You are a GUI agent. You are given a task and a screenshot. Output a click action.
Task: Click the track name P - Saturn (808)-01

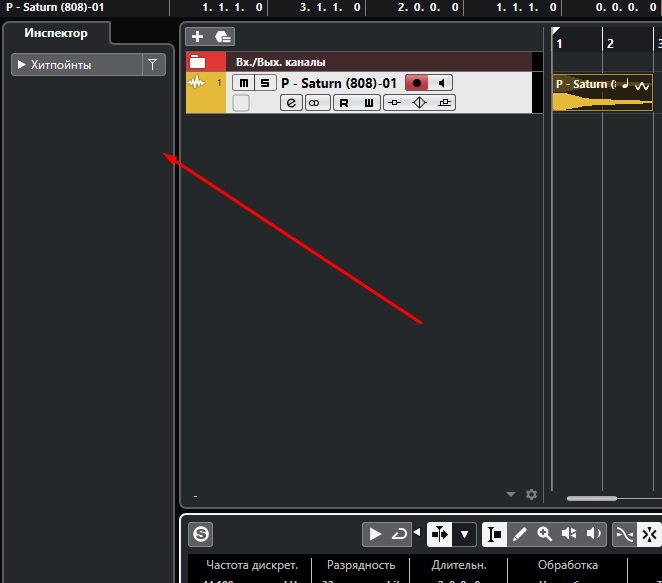(x=339, y=83)
